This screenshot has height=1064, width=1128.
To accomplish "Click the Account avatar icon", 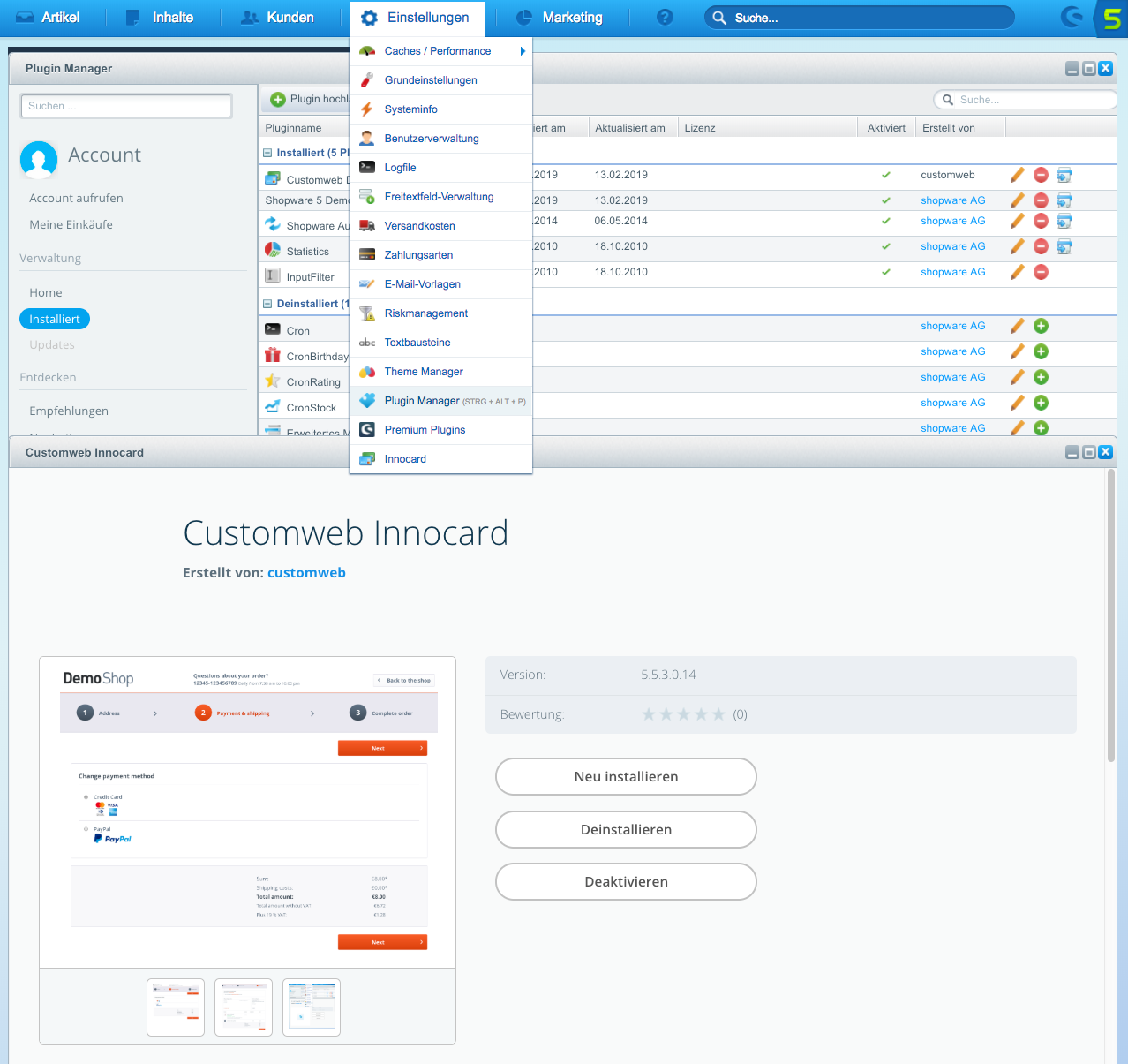I will (38, 159).
